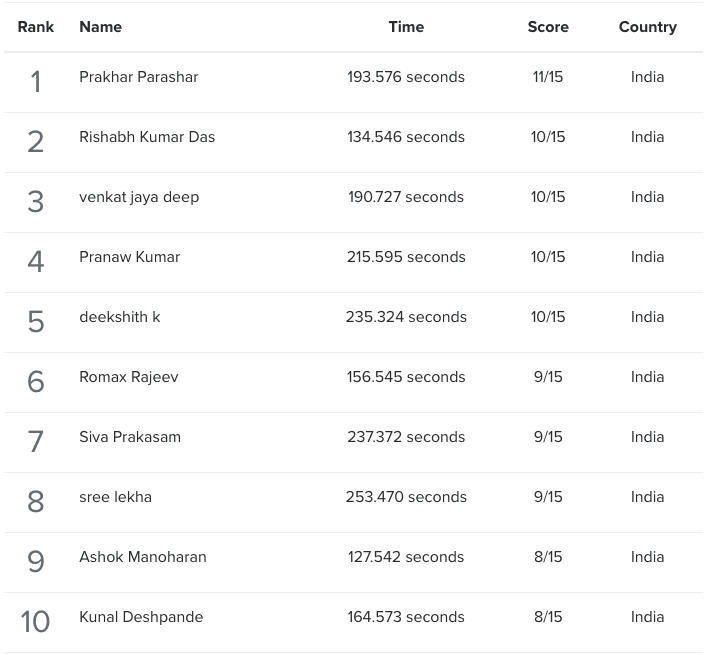Click the Name column header

[x=101, y=27]
